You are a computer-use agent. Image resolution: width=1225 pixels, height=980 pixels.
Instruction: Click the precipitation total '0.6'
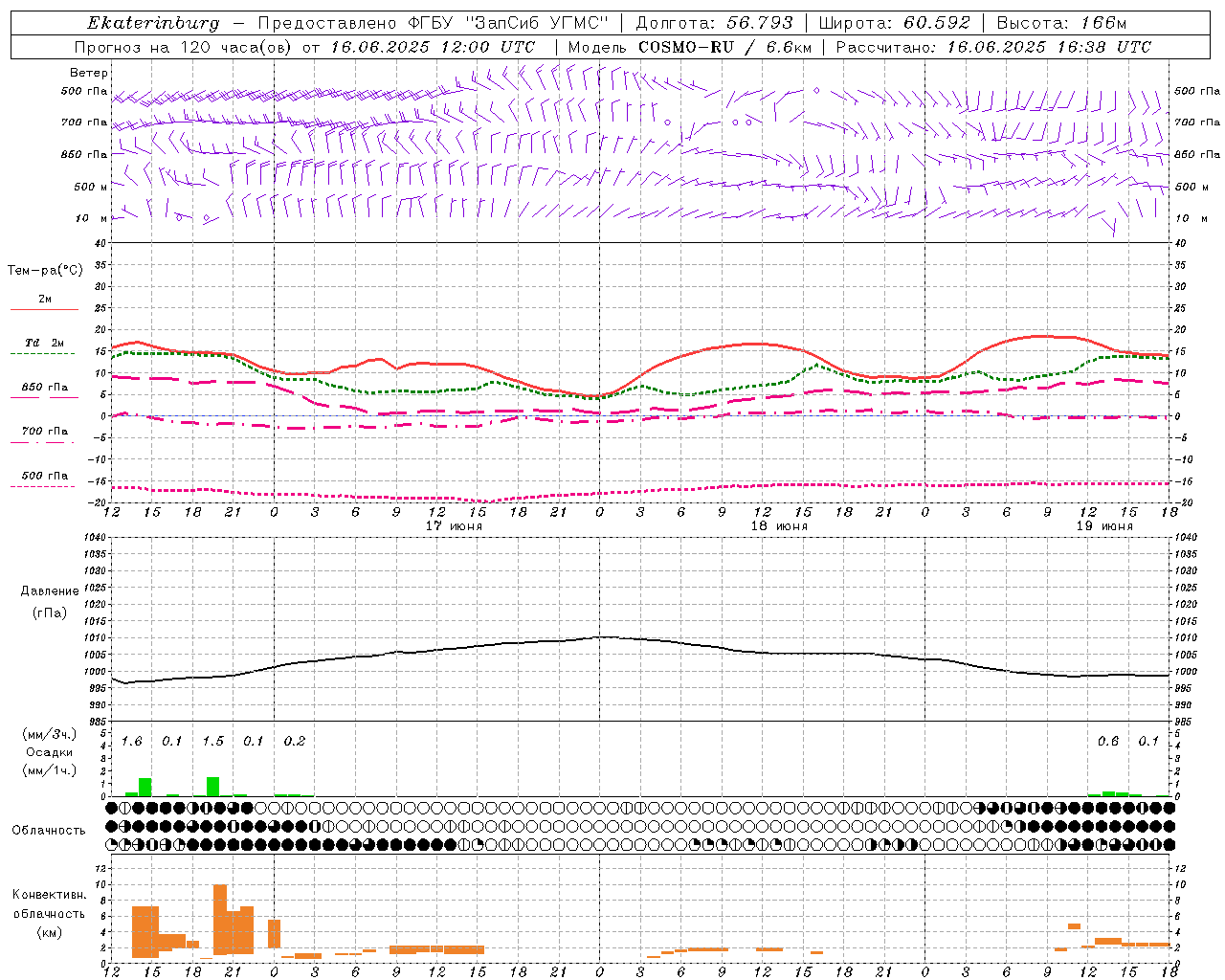point(1108,742)
